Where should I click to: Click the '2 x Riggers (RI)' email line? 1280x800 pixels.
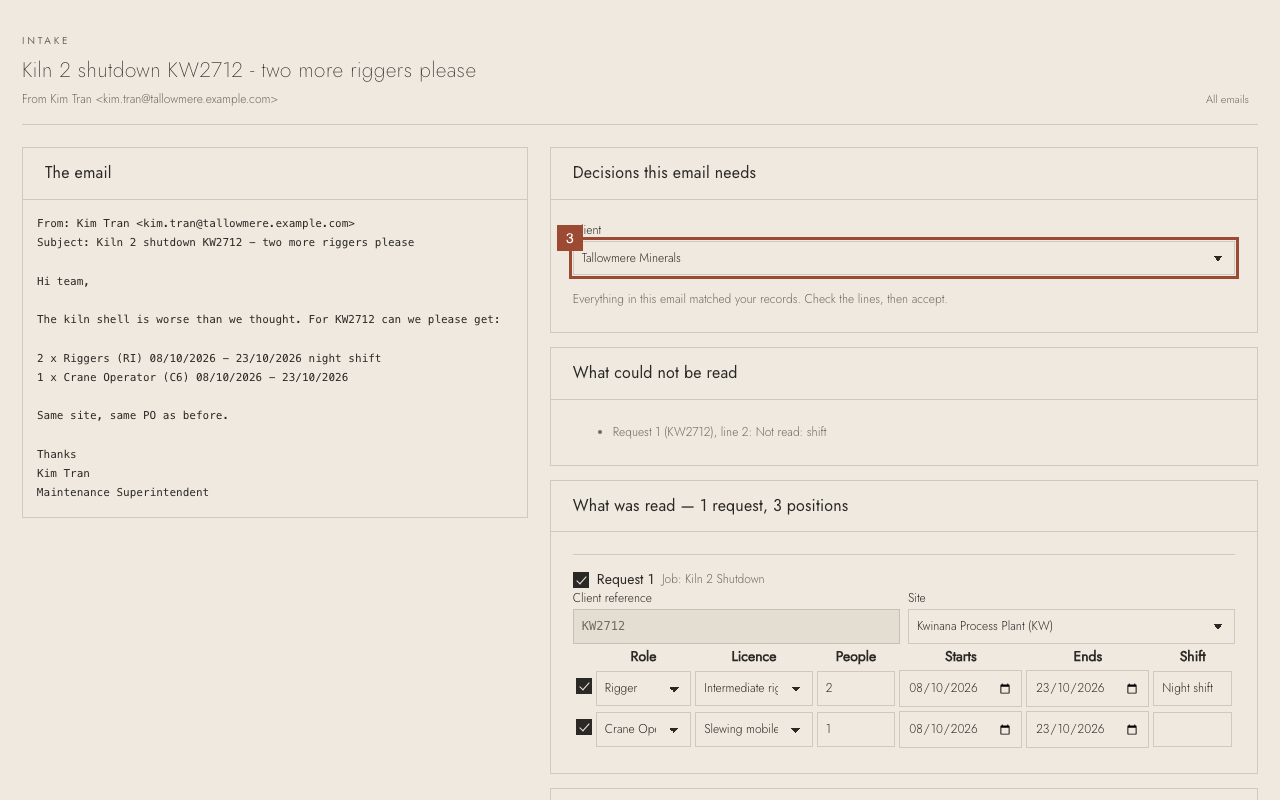click(209, 358)
